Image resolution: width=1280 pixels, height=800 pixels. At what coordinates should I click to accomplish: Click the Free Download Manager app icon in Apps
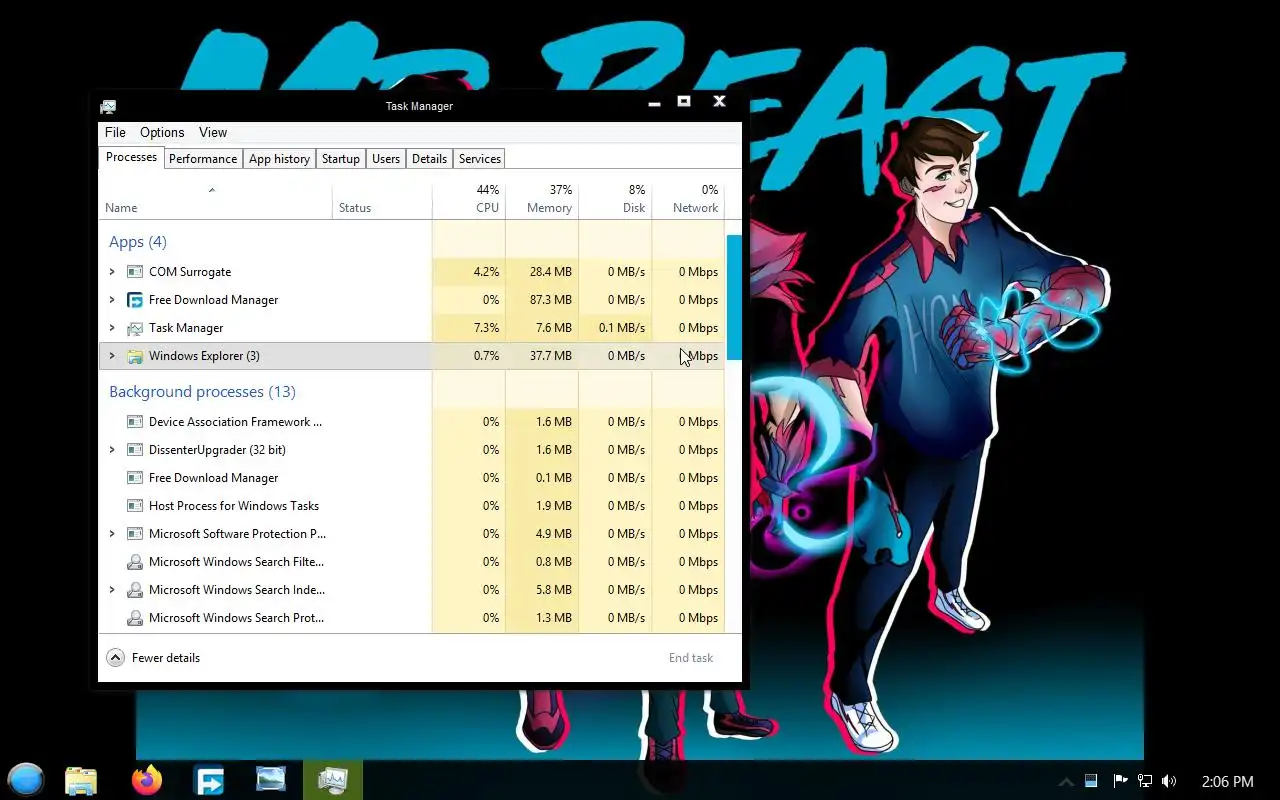tap(135, 300)
